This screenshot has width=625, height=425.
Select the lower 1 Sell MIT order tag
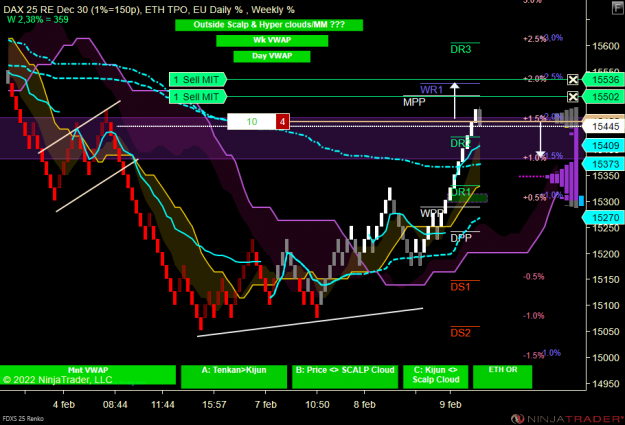[x=198, y=97]
